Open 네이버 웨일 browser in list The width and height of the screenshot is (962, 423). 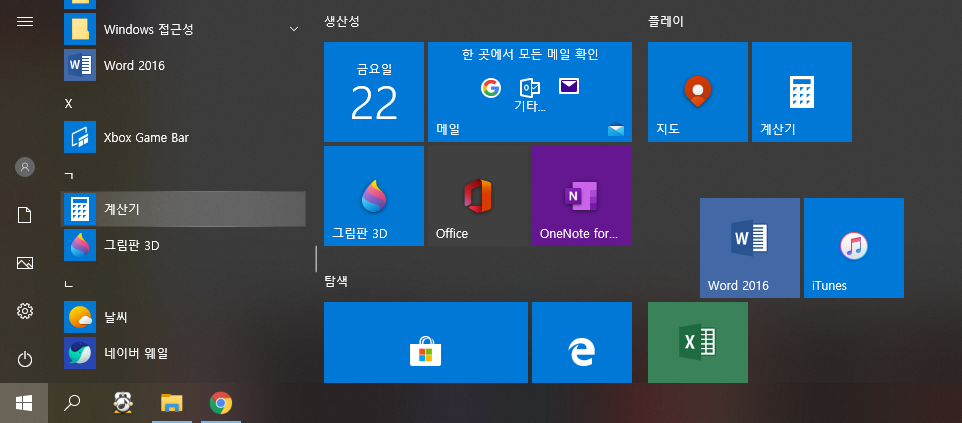click(184, 353)
